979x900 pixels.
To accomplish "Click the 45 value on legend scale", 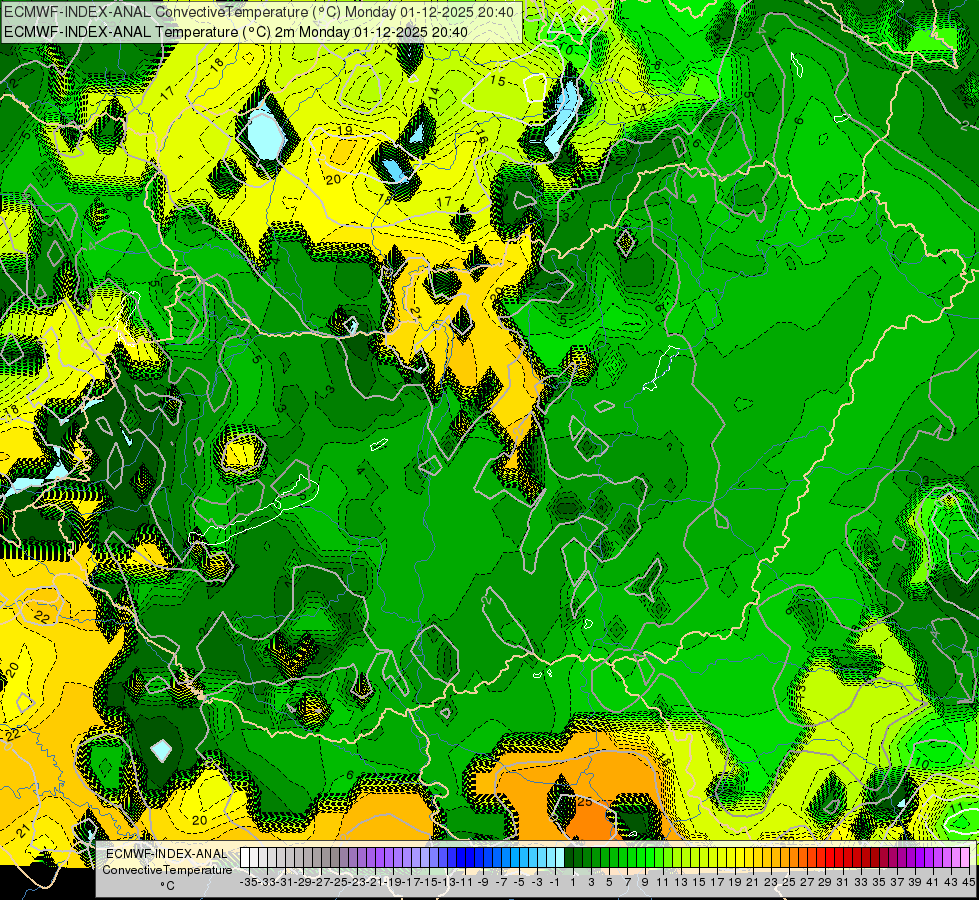I will pyautogui.click(x=968, y=882).
